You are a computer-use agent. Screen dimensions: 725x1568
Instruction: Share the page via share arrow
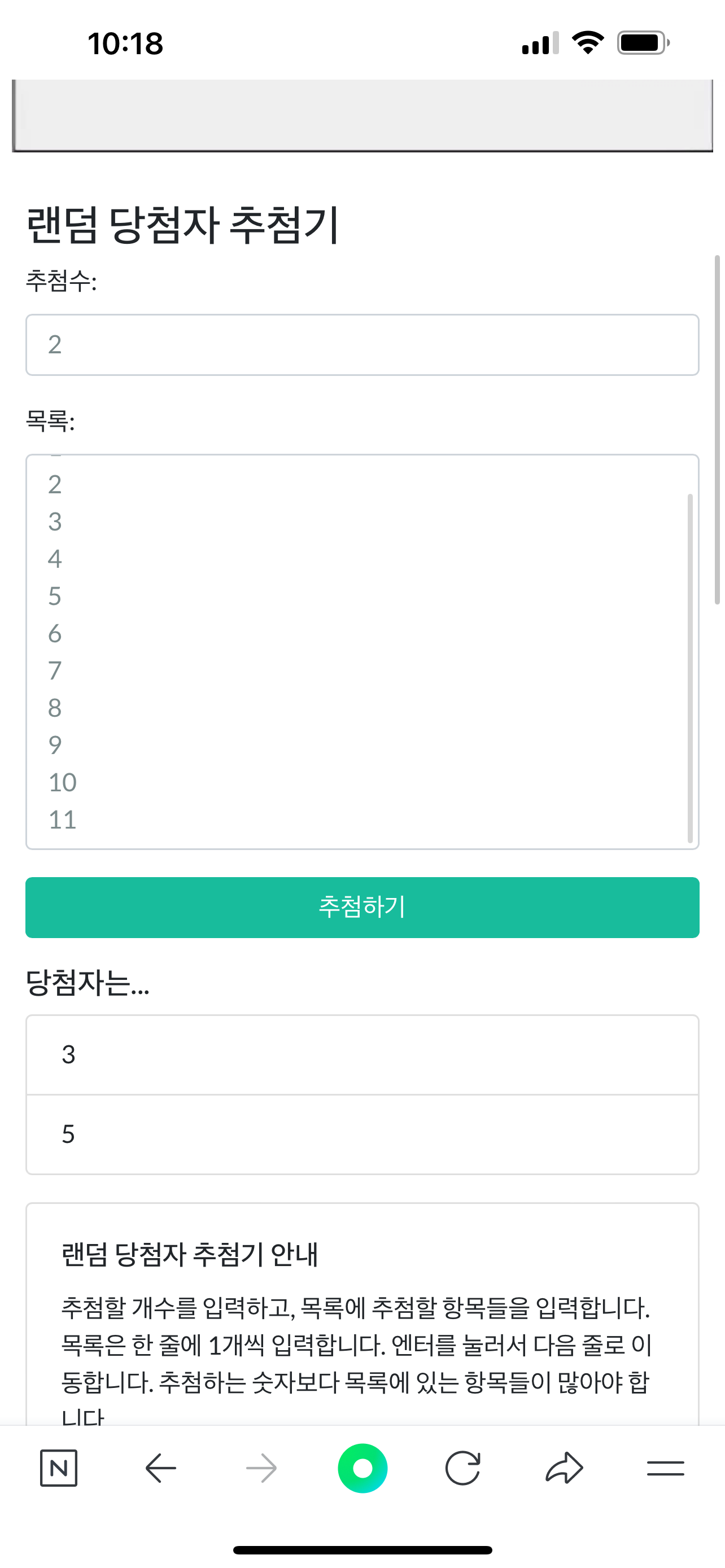(564, 1468)
